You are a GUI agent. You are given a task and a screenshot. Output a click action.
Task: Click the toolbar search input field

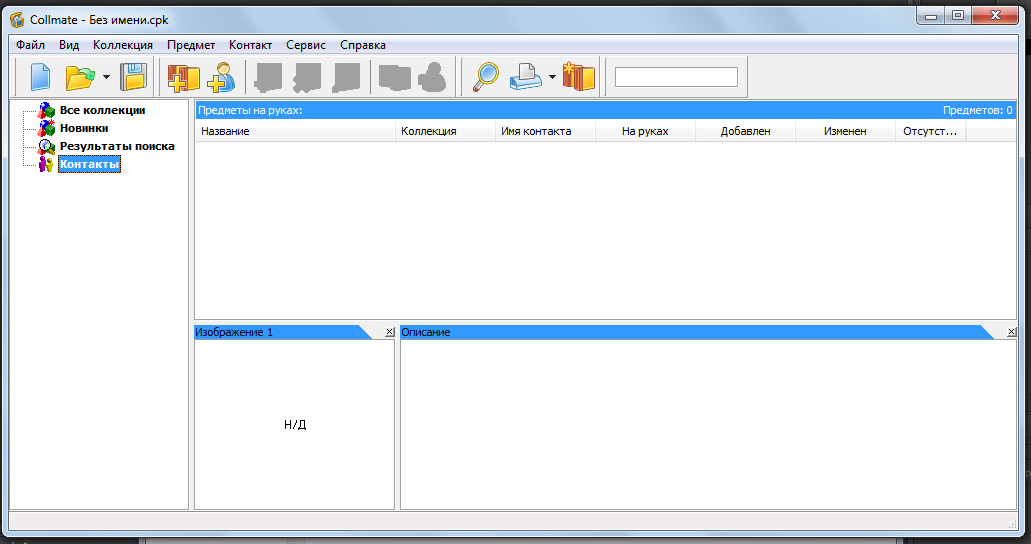click(x=676, y=77)
